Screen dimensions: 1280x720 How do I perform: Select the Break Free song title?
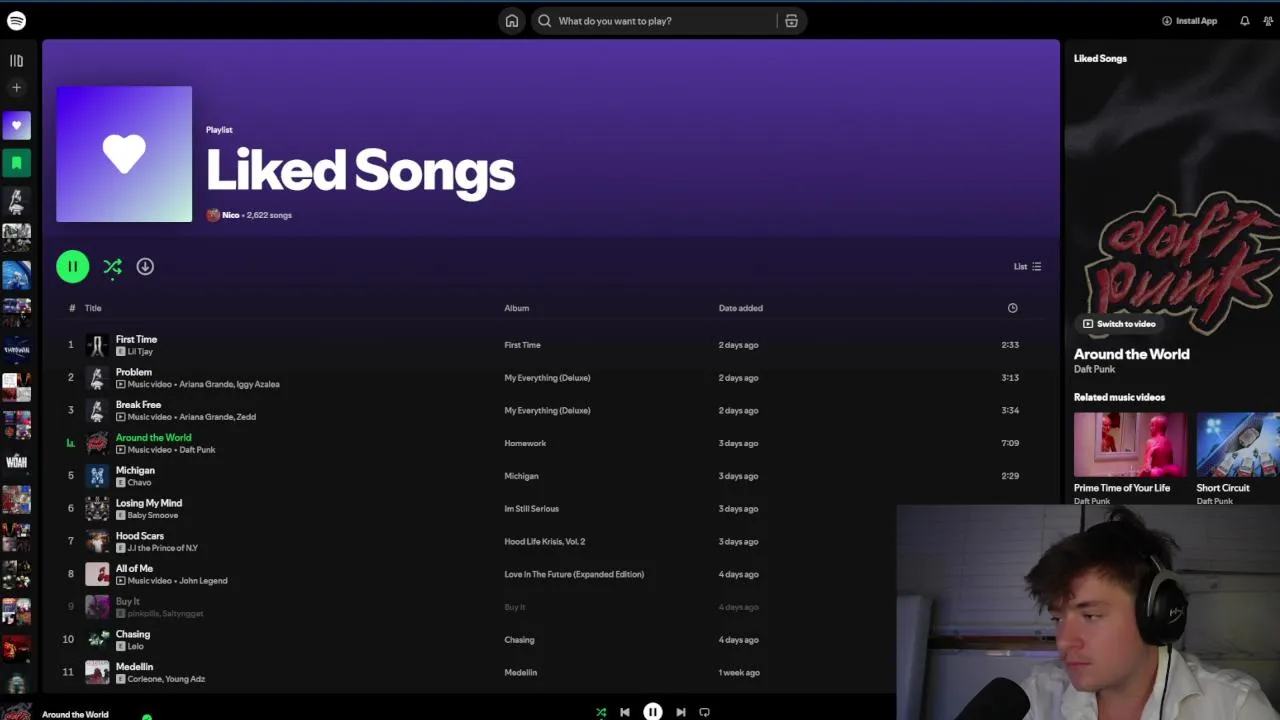pos(138,405)
